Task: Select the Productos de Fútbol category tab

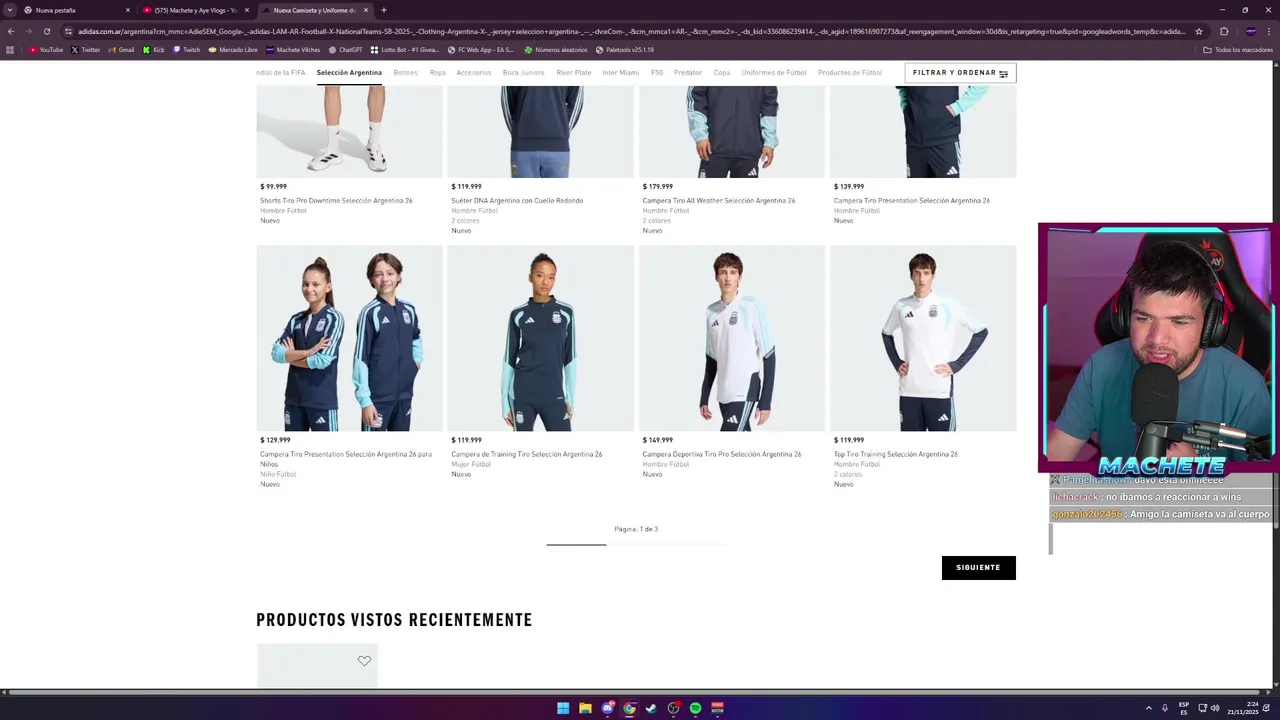Action: pyautogui.click(x=850, y=72)
